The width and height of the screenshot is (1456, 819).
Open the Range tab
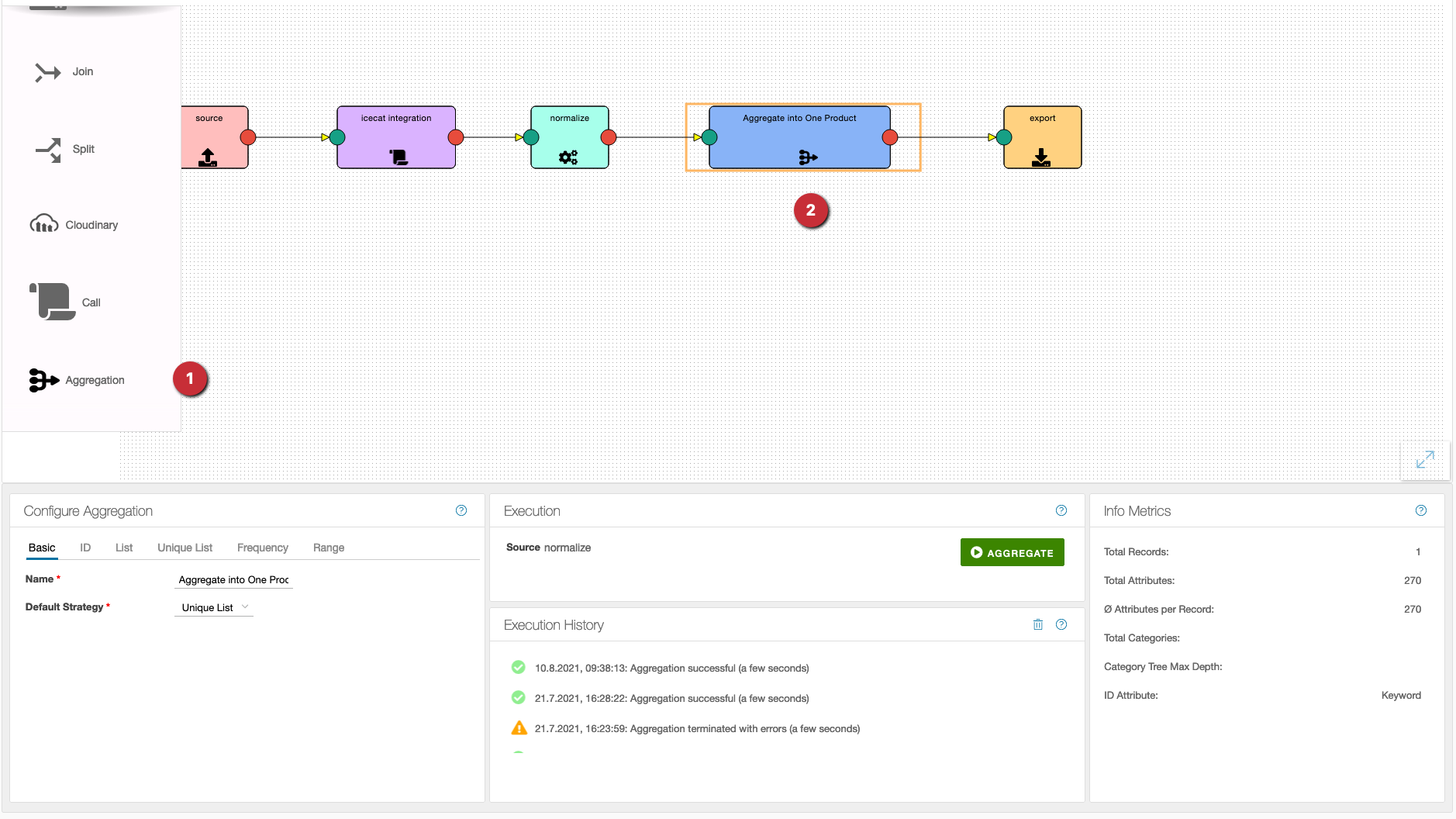pyautogui.click(x=329, y=548)
